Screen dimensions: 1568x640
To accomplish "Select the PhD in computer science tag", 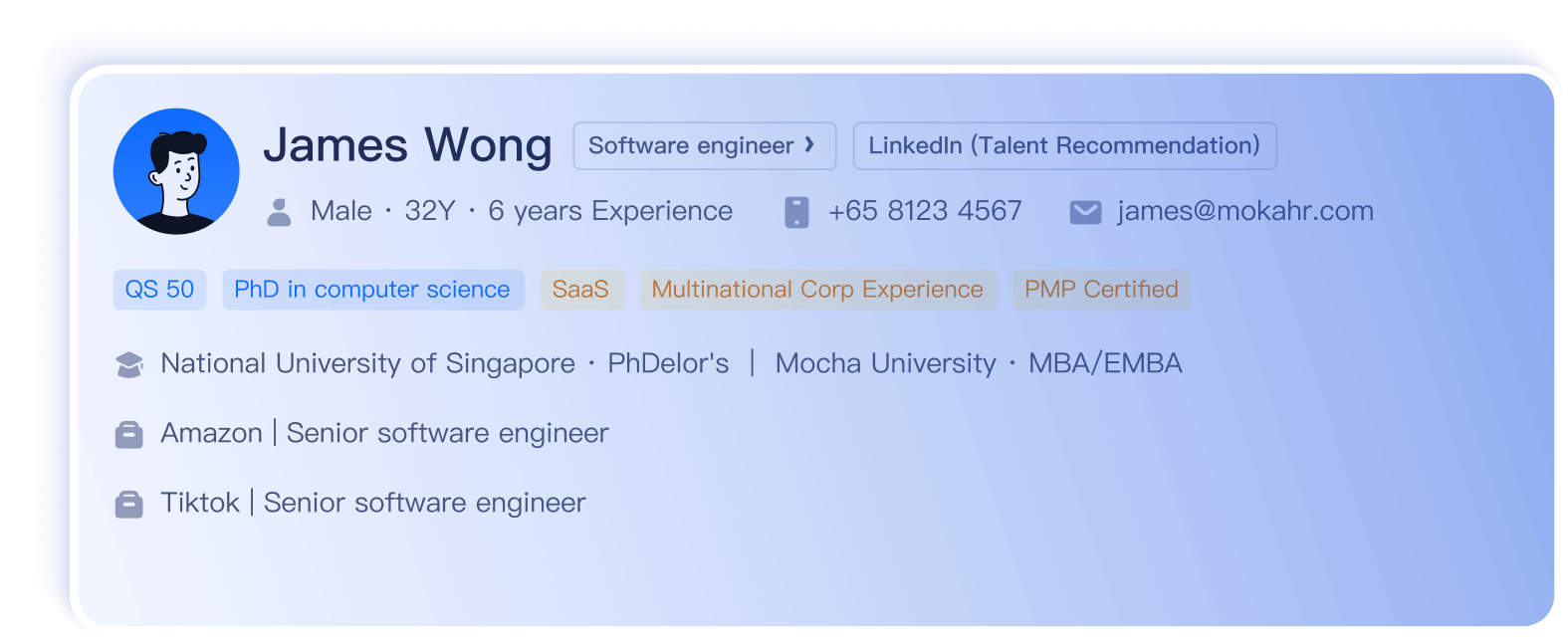I will 372,290.
